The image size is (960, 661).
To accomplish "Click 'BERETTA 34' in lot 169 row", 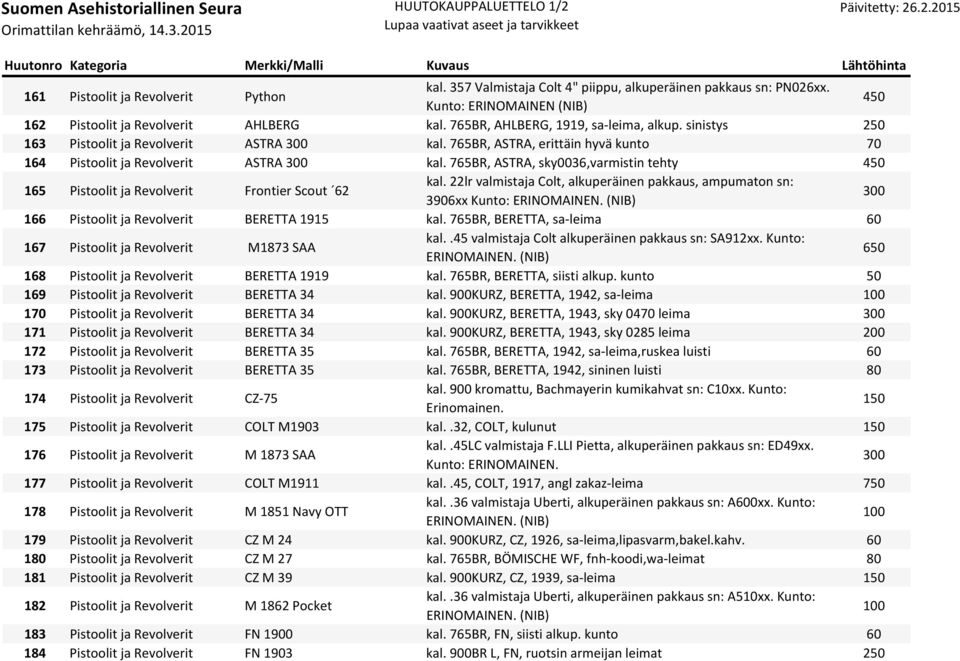I will [x=279, y=295].
